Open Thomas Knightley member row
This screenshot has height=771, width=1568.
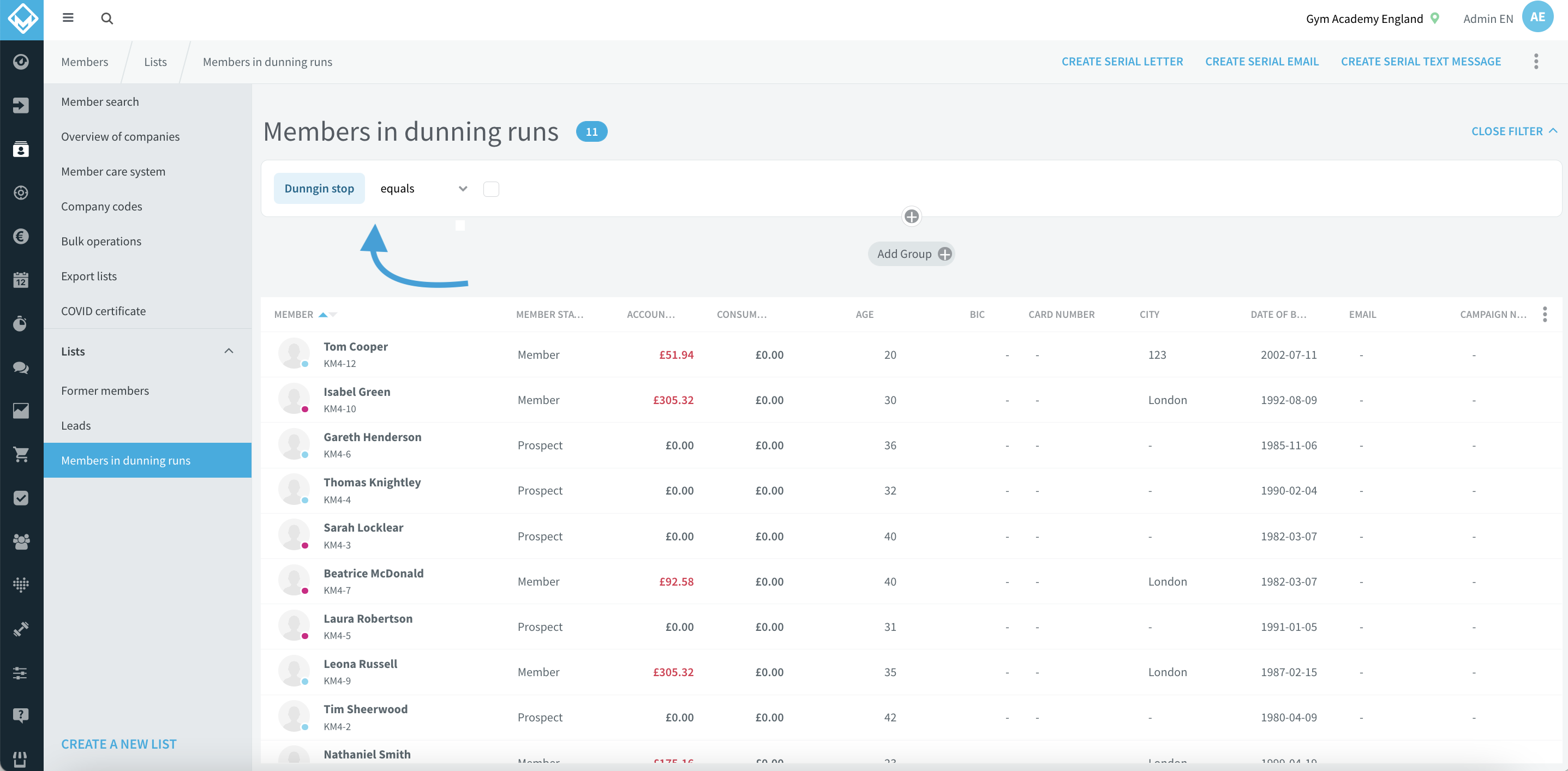(911, 491)
